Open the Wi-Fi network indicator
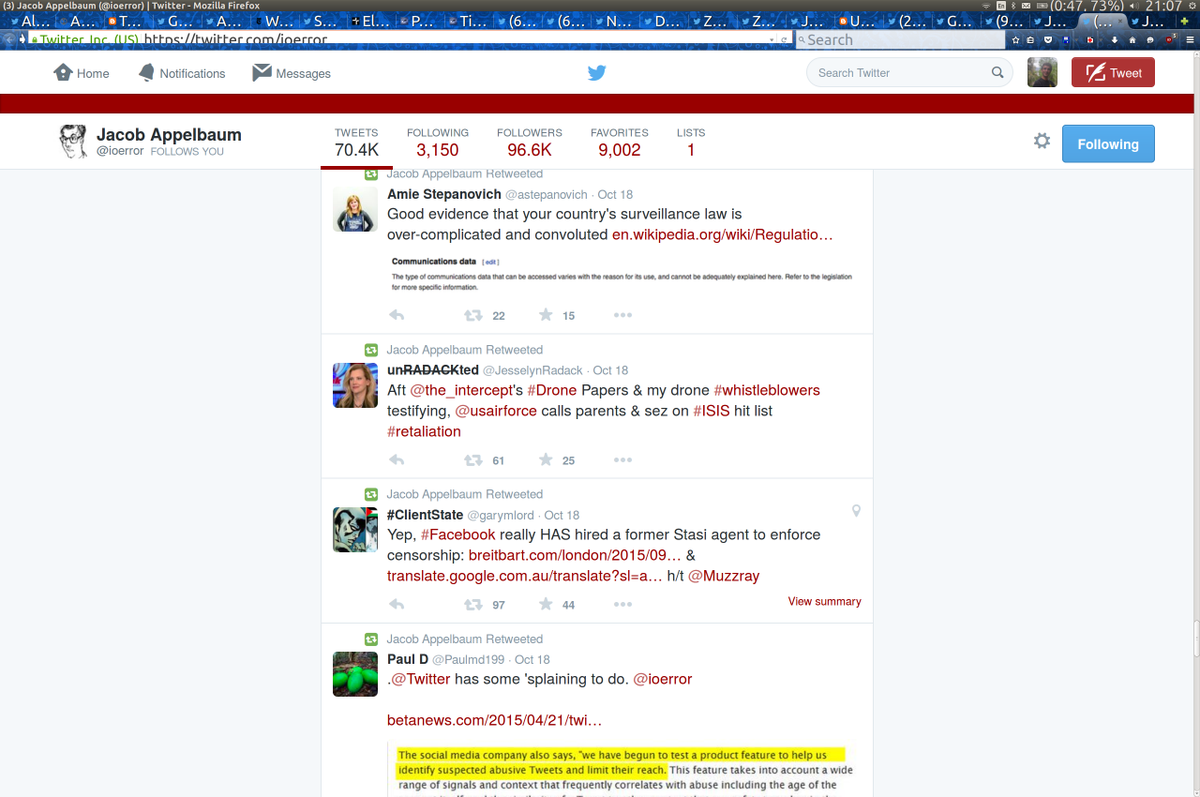This screenshot has width=1200, height=797. (x=986, y=6)
